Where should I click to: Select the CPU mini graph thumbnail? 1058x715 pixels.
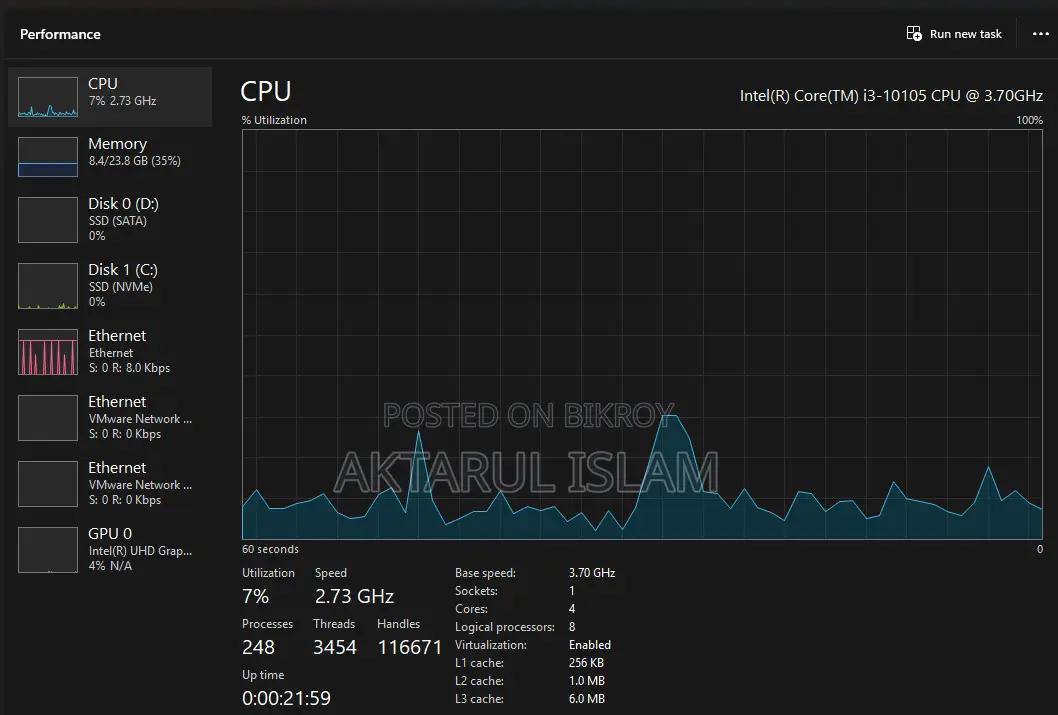pos(48,97)
